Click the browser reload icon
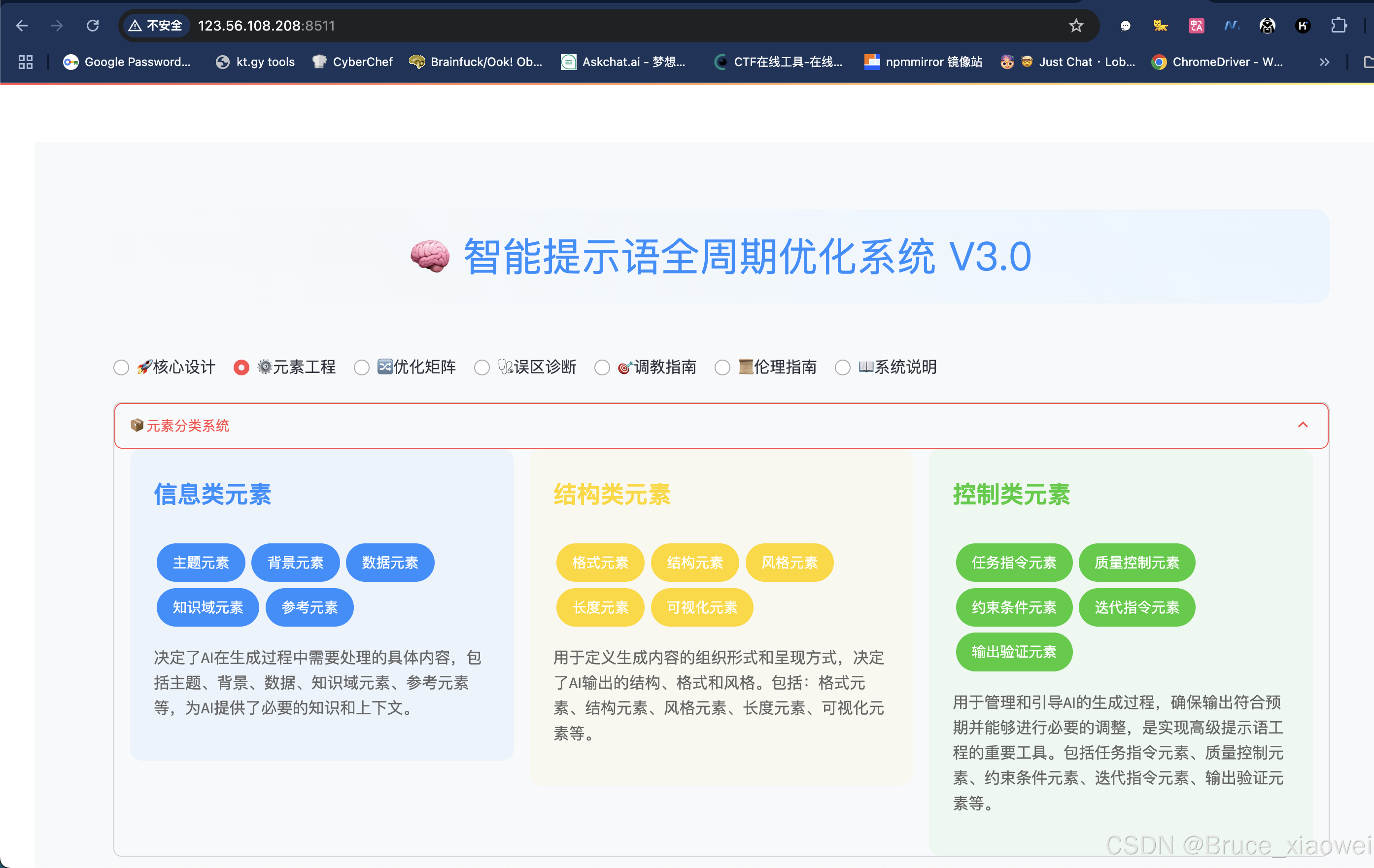This screenshot has height=868, width=1374. (x=93, y=26)
